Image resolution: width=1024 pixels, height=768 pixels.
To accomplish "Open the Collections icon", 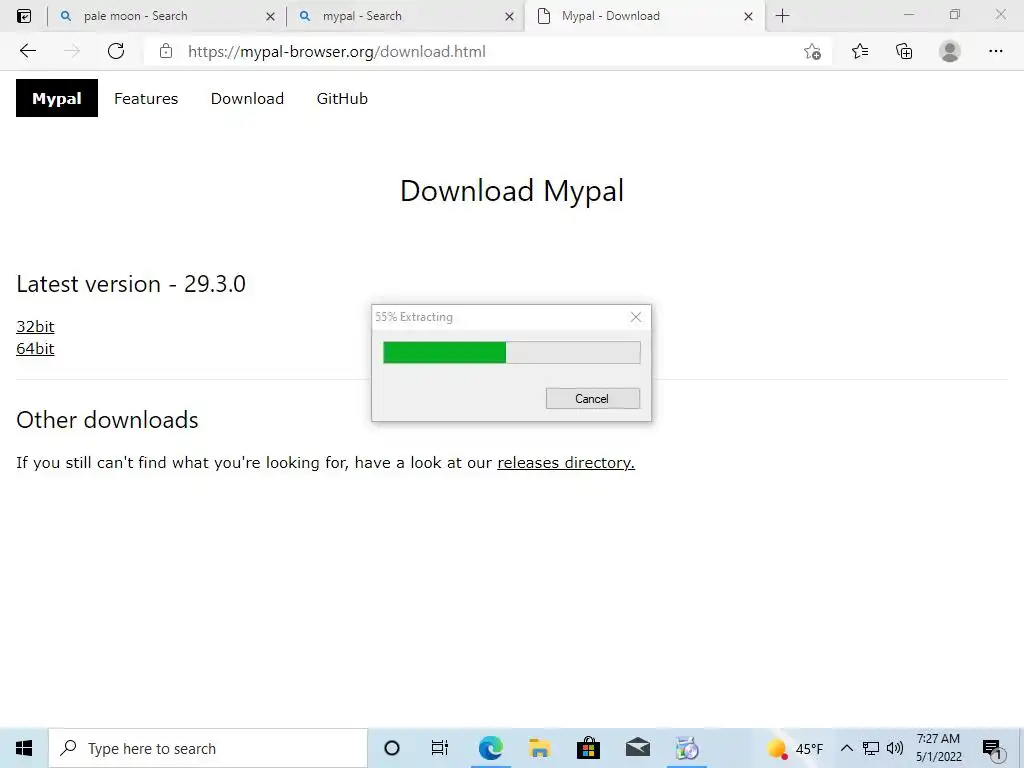I will pyautogui.click(x=904, y=51).
